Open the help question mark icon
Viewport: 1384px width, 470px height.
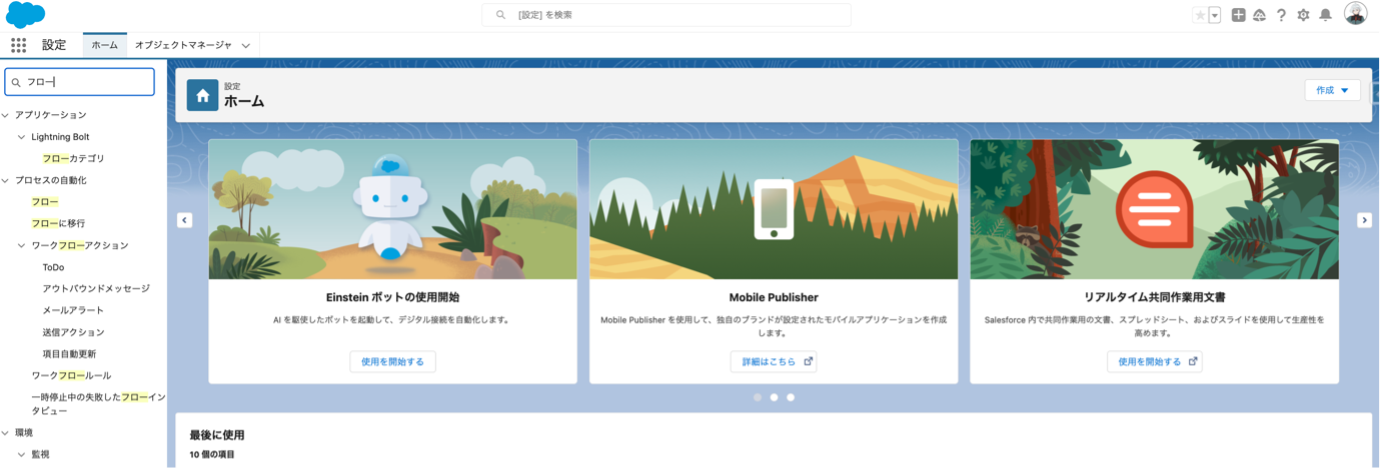[1281, 15]
